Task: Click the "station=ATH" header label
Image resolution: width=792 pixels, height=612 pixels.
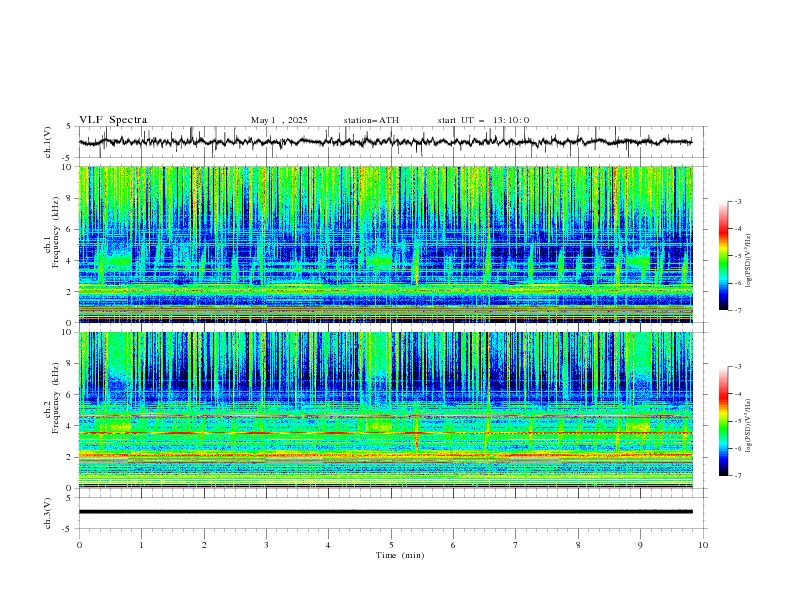Action: [x=371, y=120]
